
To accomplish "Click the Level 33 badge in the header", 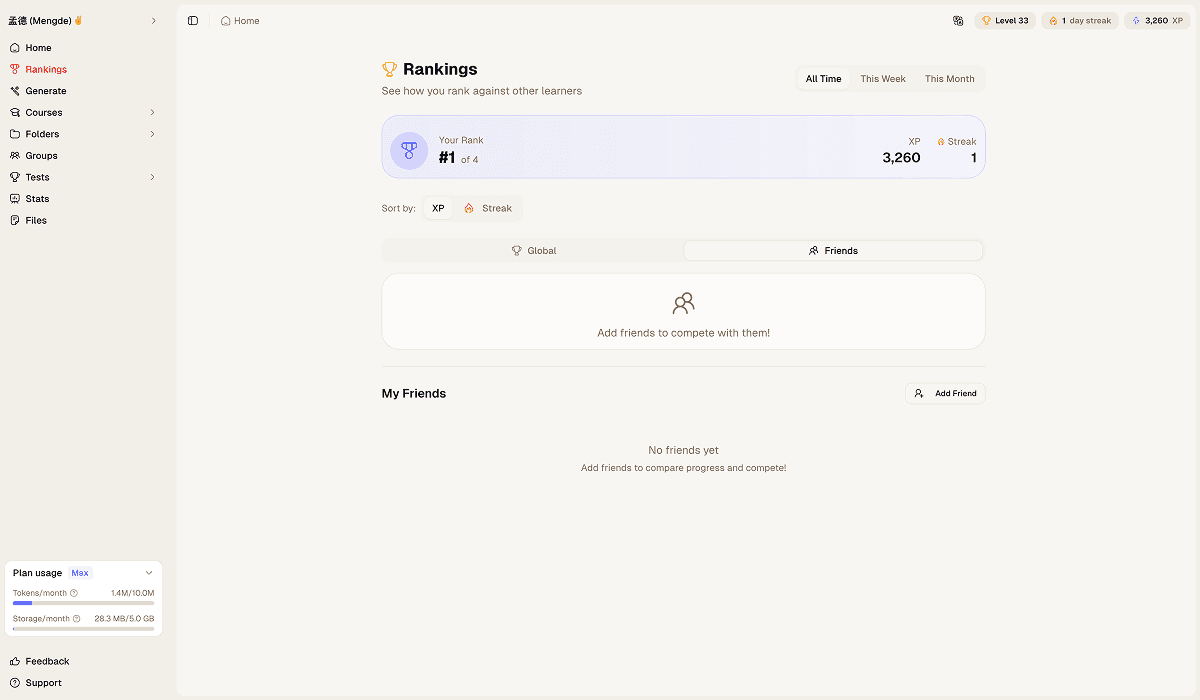I will 1004,20.
